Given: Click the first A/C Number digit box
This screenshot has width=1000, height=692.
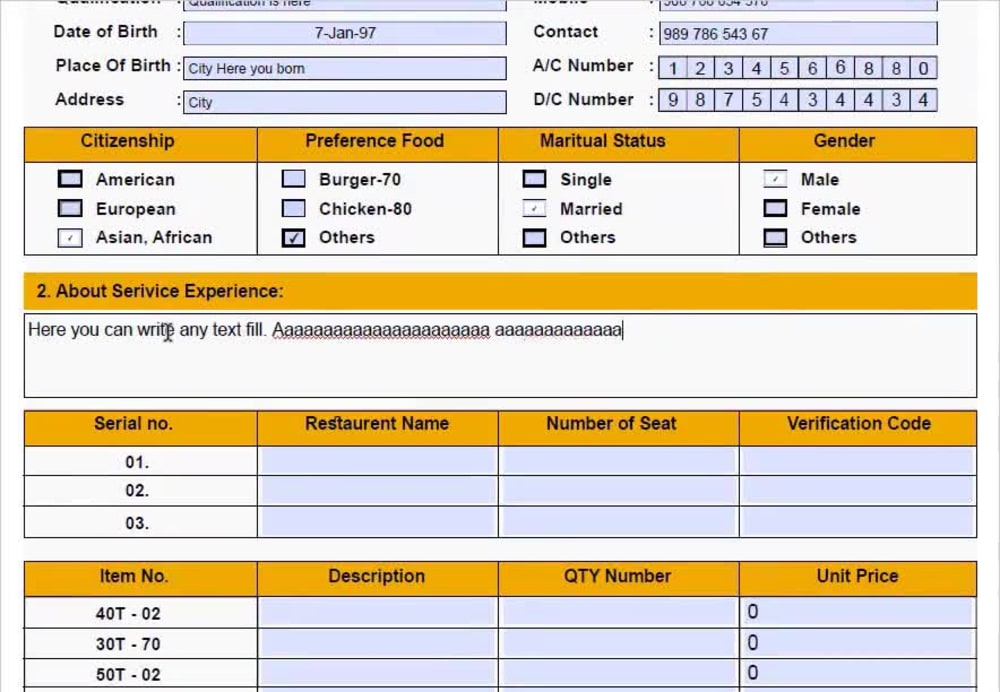Looking at the screenshot, I should pyautogui.click(x=673, y=67).
